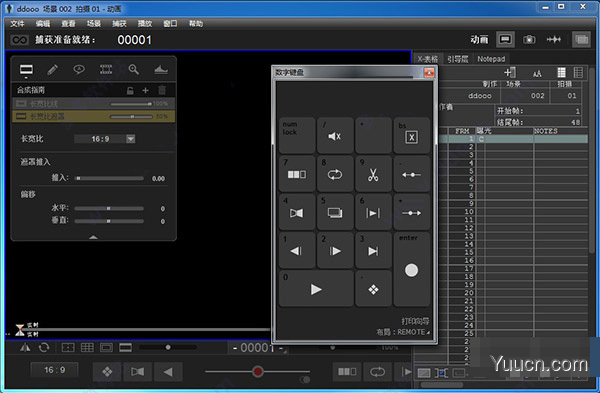The width and height of the screenshot is (600, 393).
Task: Adjust the 100% opacity slider
Action: point(131,104)
